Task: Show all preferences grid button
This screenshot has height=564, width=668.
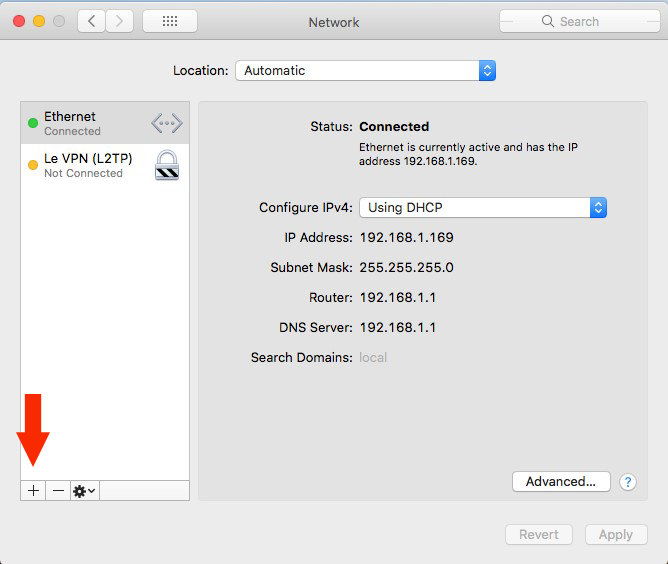Action: [x=170, y=21]
